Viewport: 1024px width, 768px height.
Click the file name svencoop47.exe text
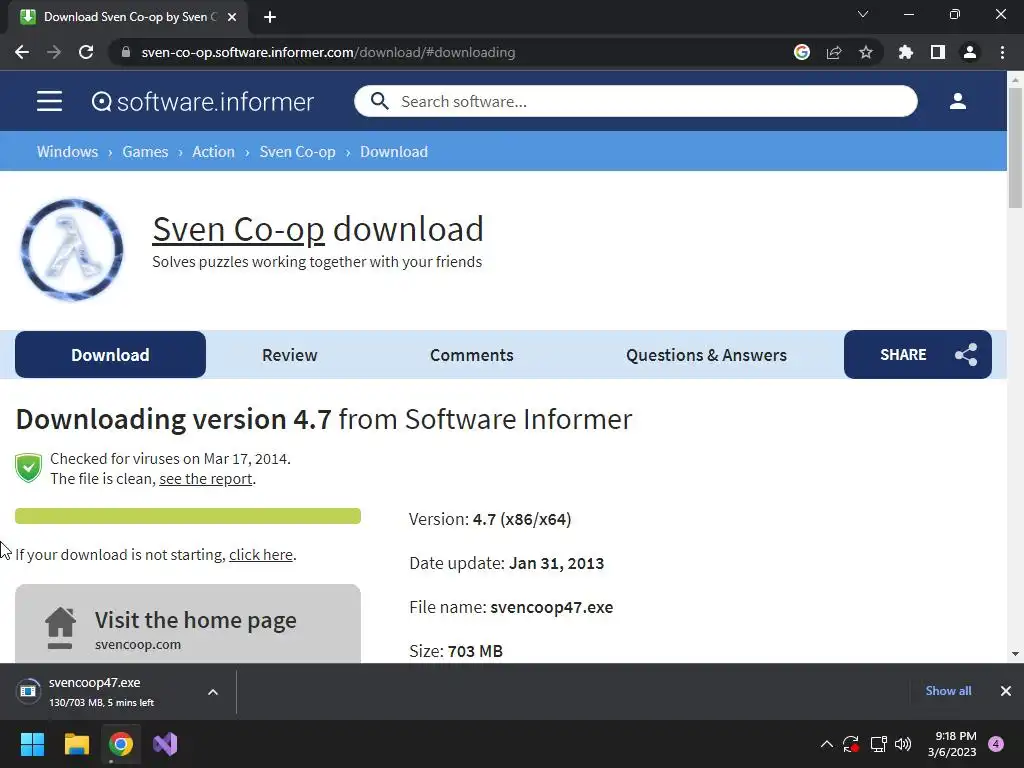point(551,607)
